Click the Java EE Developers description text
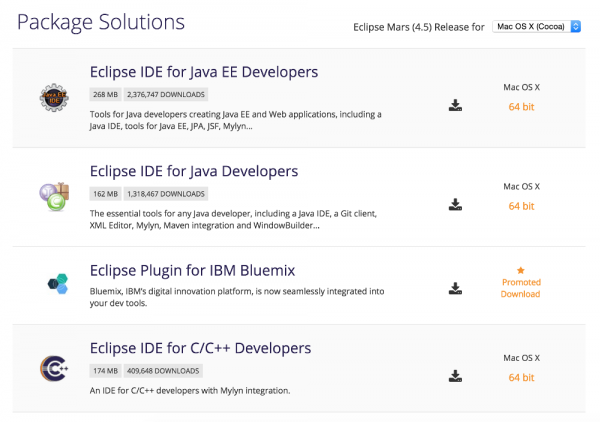 (x=236, y=120)
